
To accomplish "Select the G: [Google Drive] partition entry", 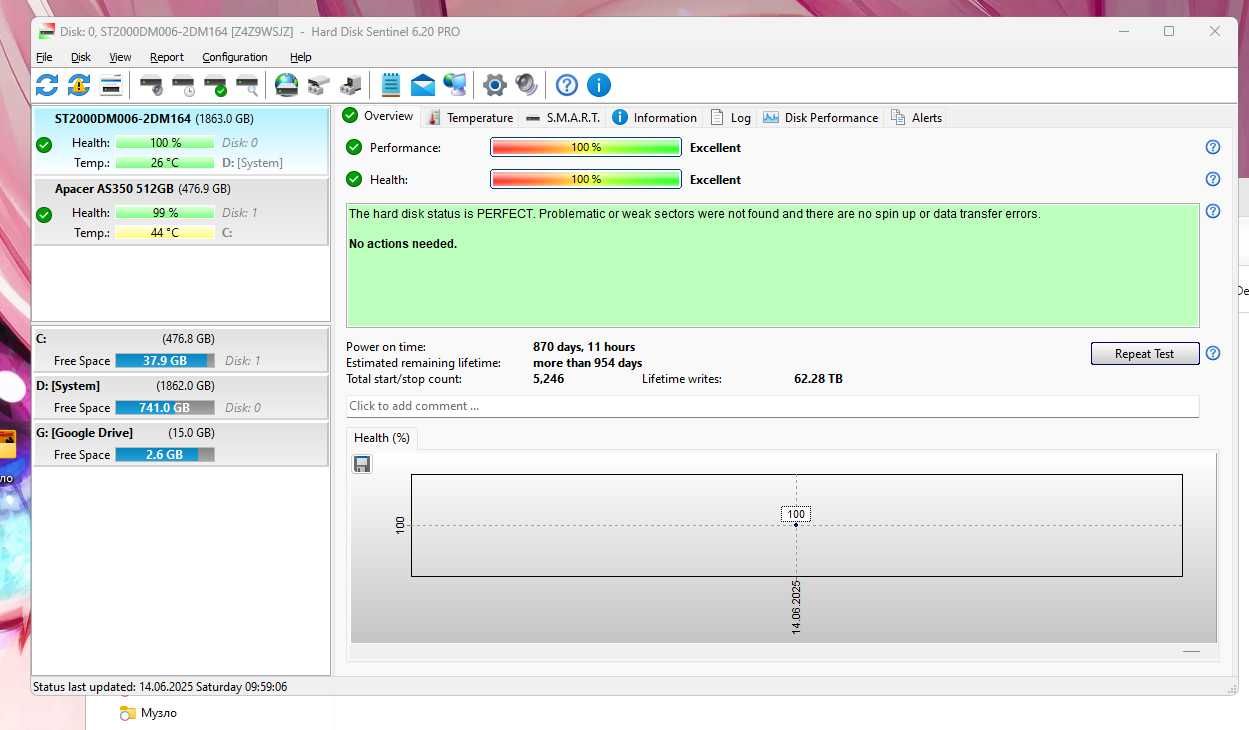I will click(180, 443).
